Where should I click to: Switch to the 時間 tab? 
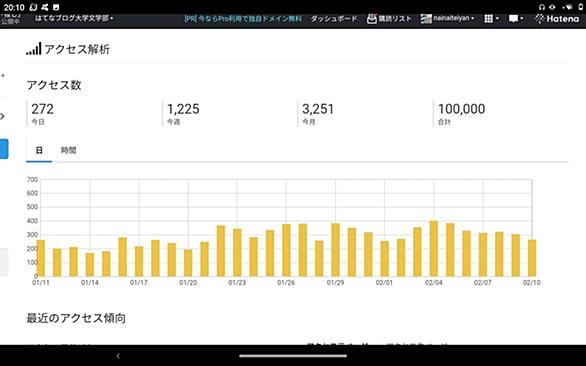[x=68, y=151]
